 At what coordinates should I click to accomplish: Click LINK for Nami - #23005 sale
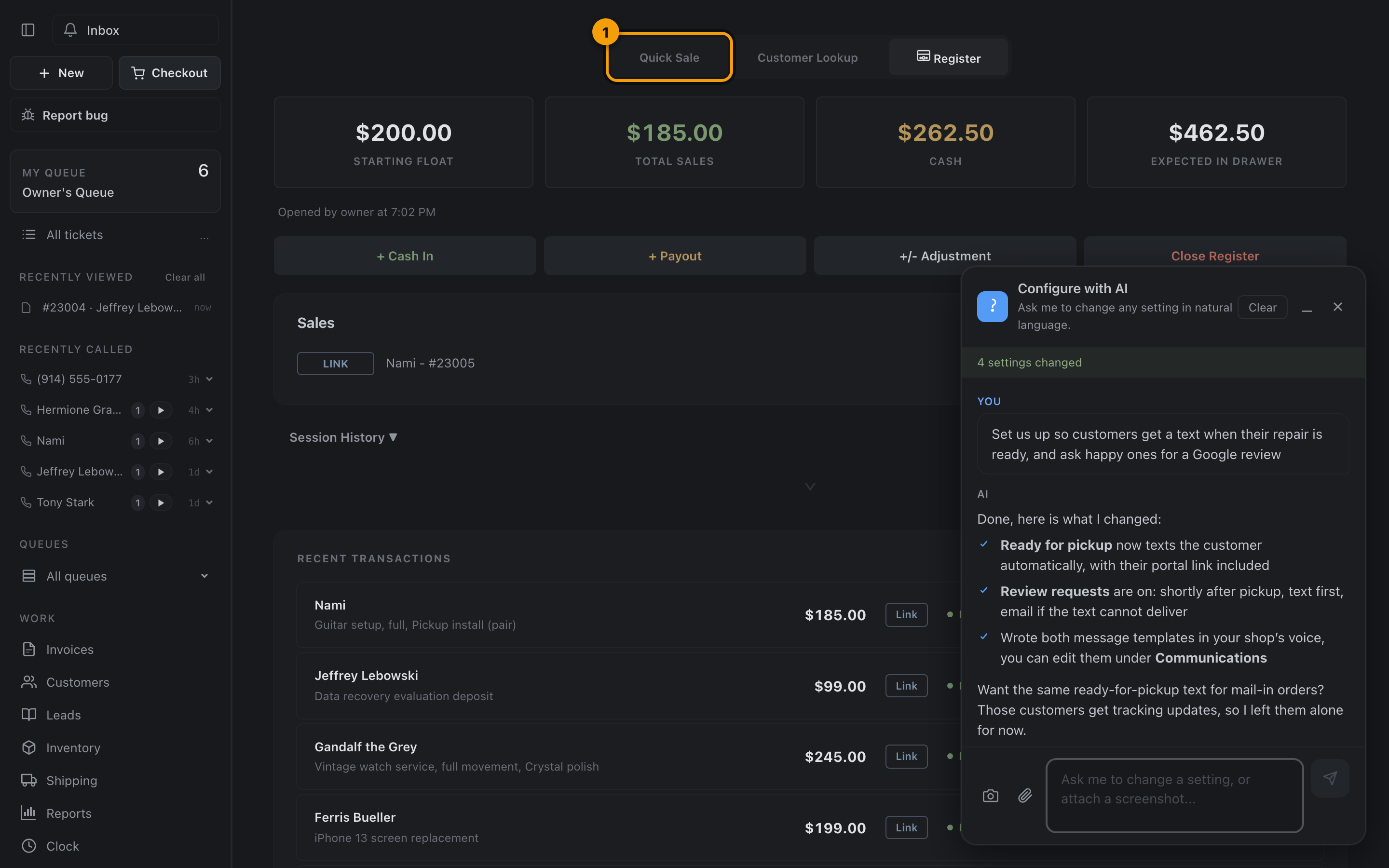[x=335, y=364]
